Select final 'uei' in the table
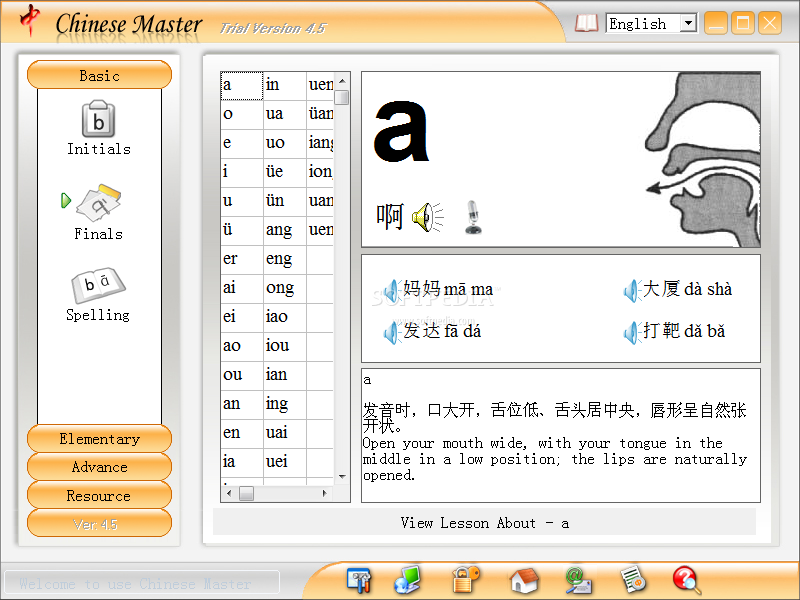 (285, 463)
